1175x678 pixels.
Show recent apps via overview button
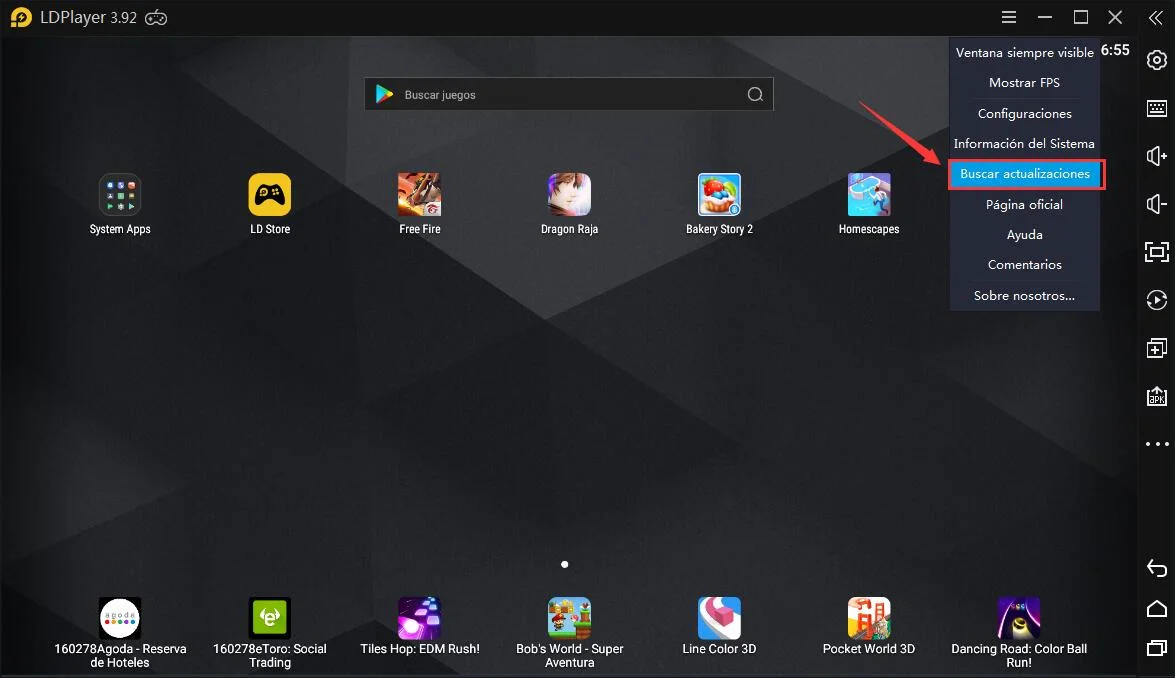pyautogui.click(x=1156, y=648)
